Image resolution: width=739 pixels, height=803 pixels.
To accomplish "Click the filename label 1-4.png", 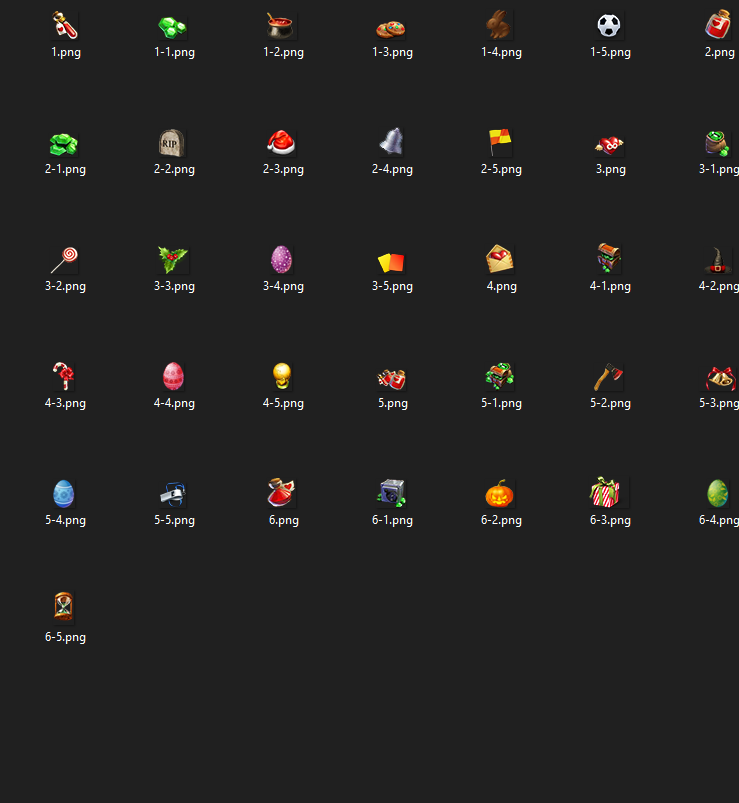I will (x=501, y=52).
